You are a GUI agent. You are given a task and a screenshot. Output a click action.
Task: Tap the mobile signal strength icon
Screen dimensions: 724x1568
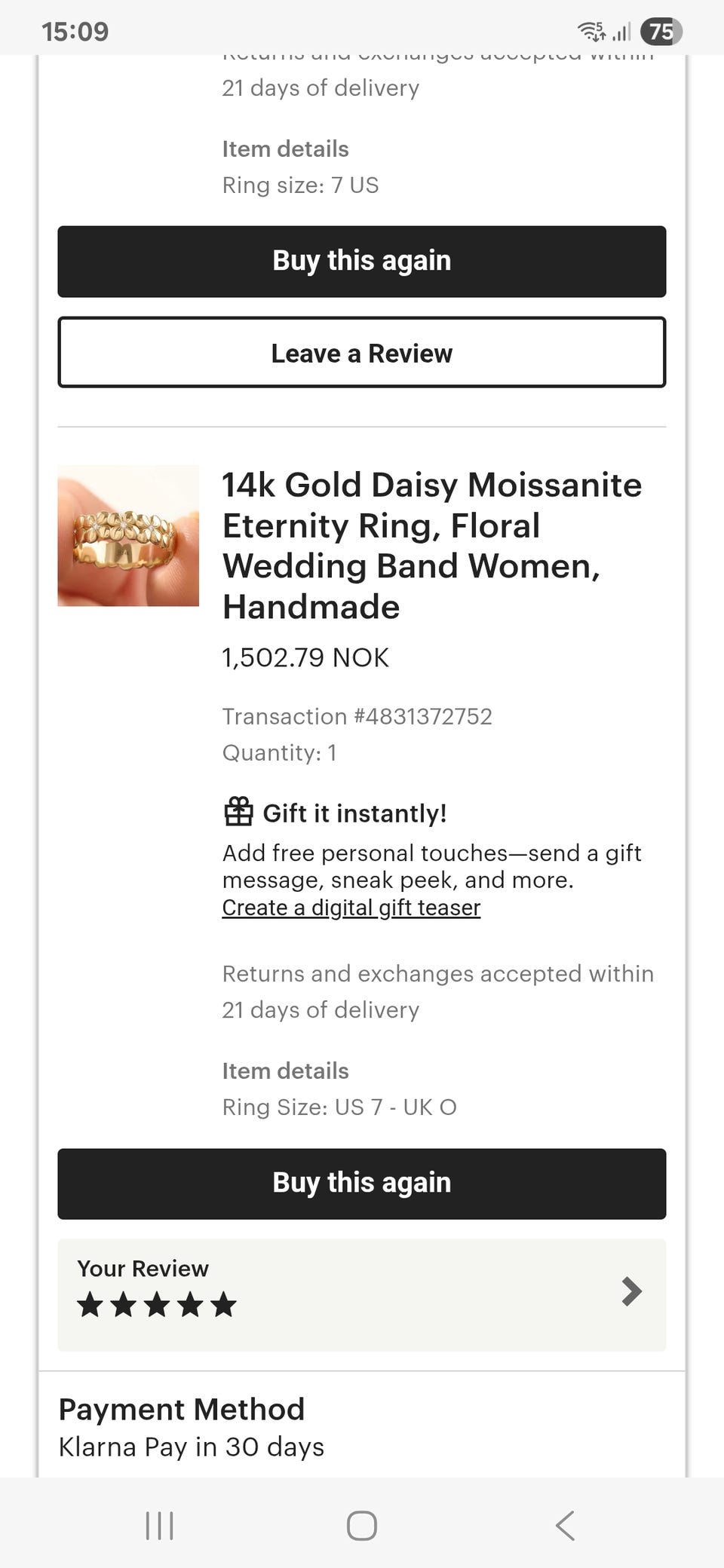pos(621,32)
